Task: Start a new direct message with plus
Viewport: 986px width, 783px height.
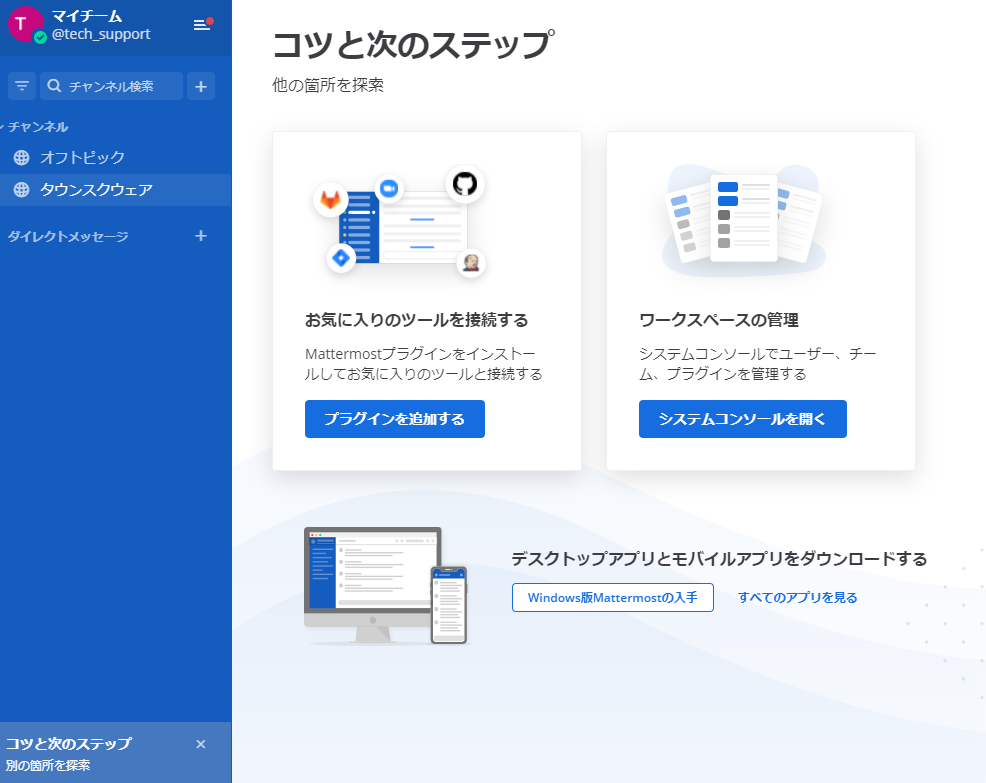Action: (x=201, y=236)
